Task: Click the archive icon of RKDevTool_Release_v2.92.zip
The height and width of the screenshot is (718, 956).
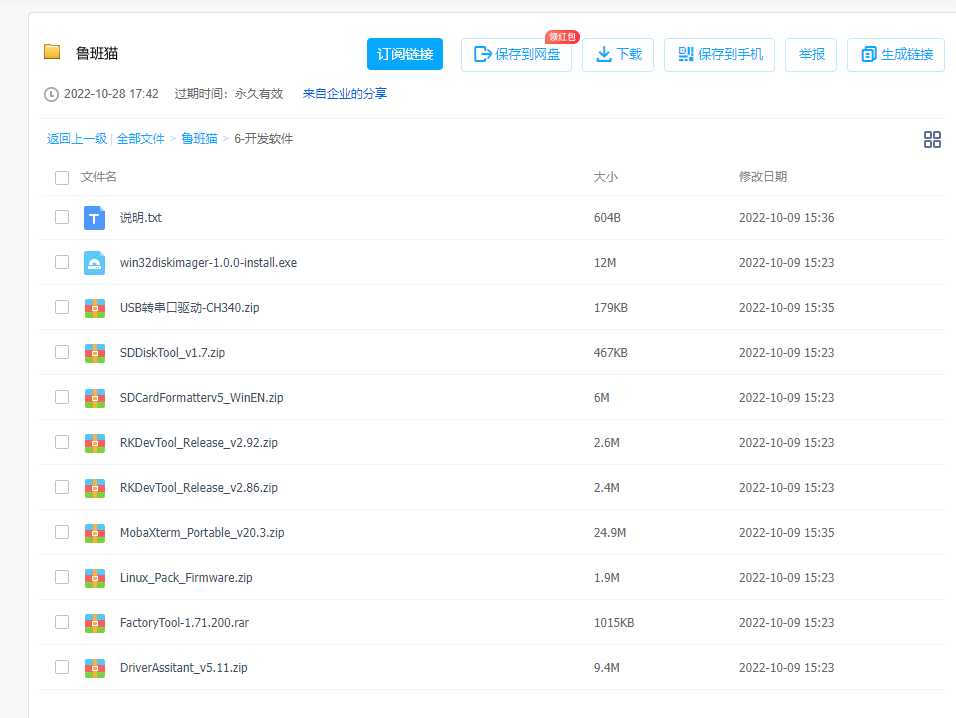Action: tap(95, 443)
